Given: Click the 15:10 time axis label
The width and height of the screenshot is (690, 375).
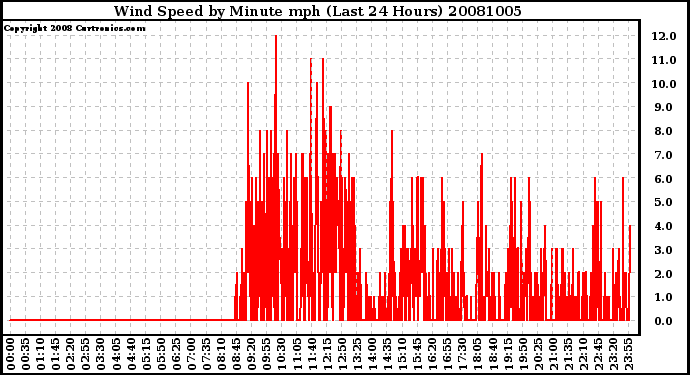Looking at the screenshot, I should click(402, 354).
